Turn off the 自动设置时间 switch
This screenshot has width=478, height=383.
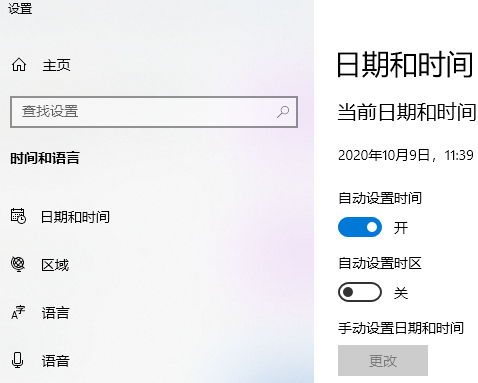point(360,227)
